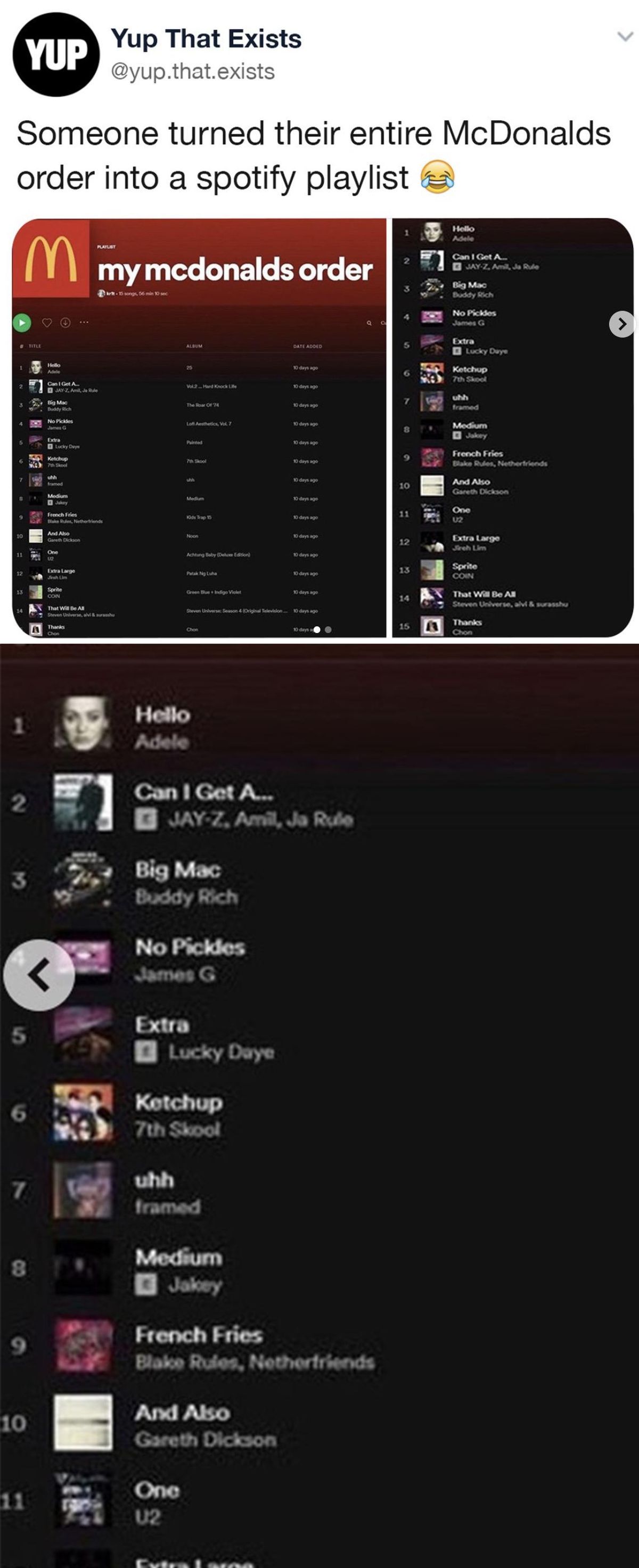
Task: Click the French Fries track title
Action: coord(199,1335)
